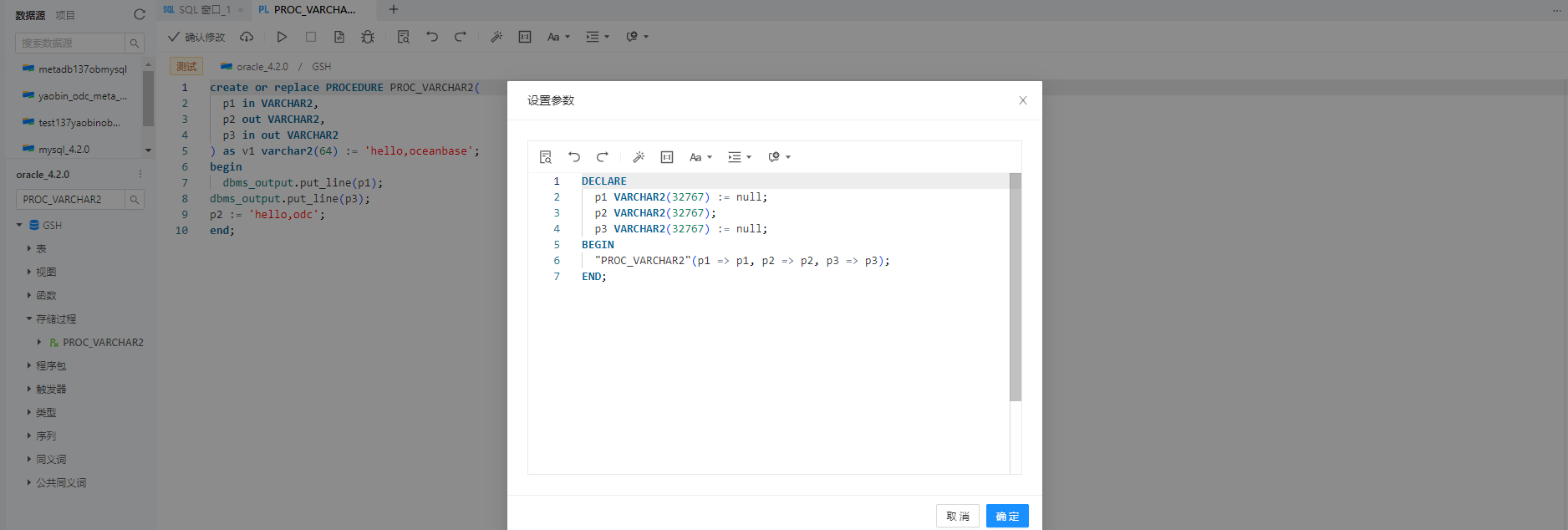Click the 取消 cancel button
The image size is (1568, 530).
coord(958,516)
